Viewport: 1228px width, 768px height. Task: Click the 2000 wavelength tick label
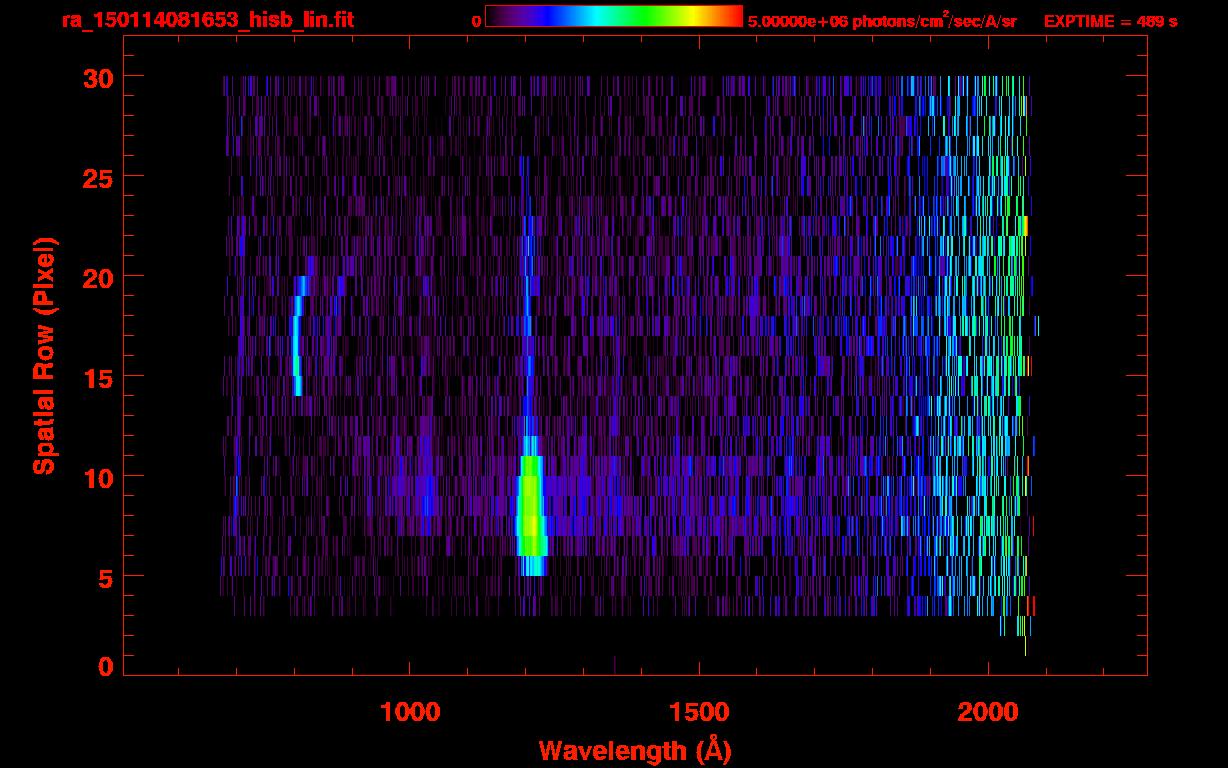tap(988, 712)
